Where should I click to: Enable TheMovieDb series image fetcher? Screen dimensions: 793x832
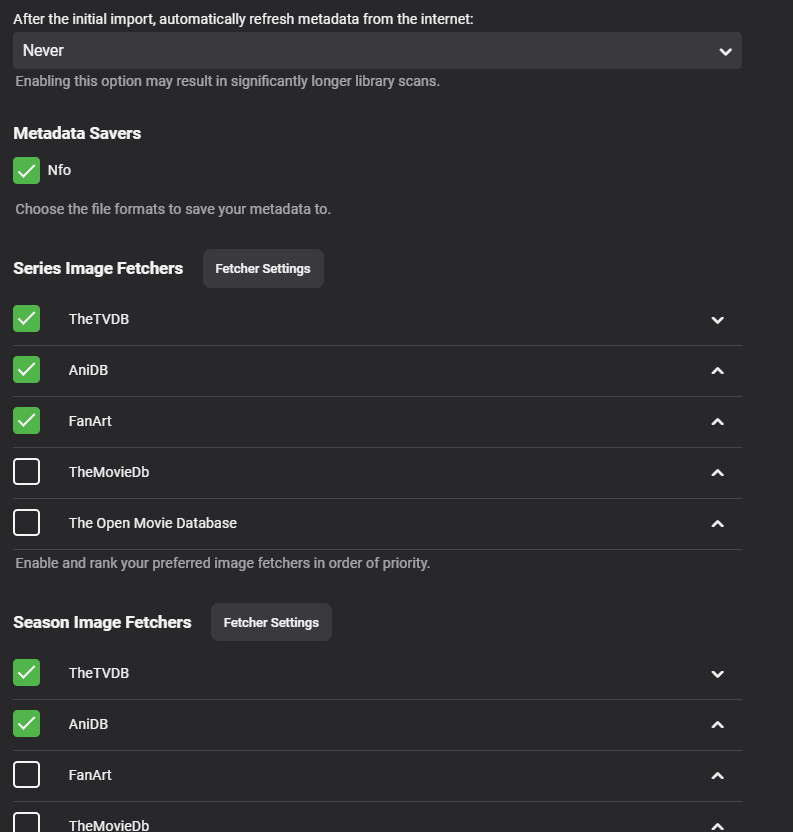click(x=27, y=471)
